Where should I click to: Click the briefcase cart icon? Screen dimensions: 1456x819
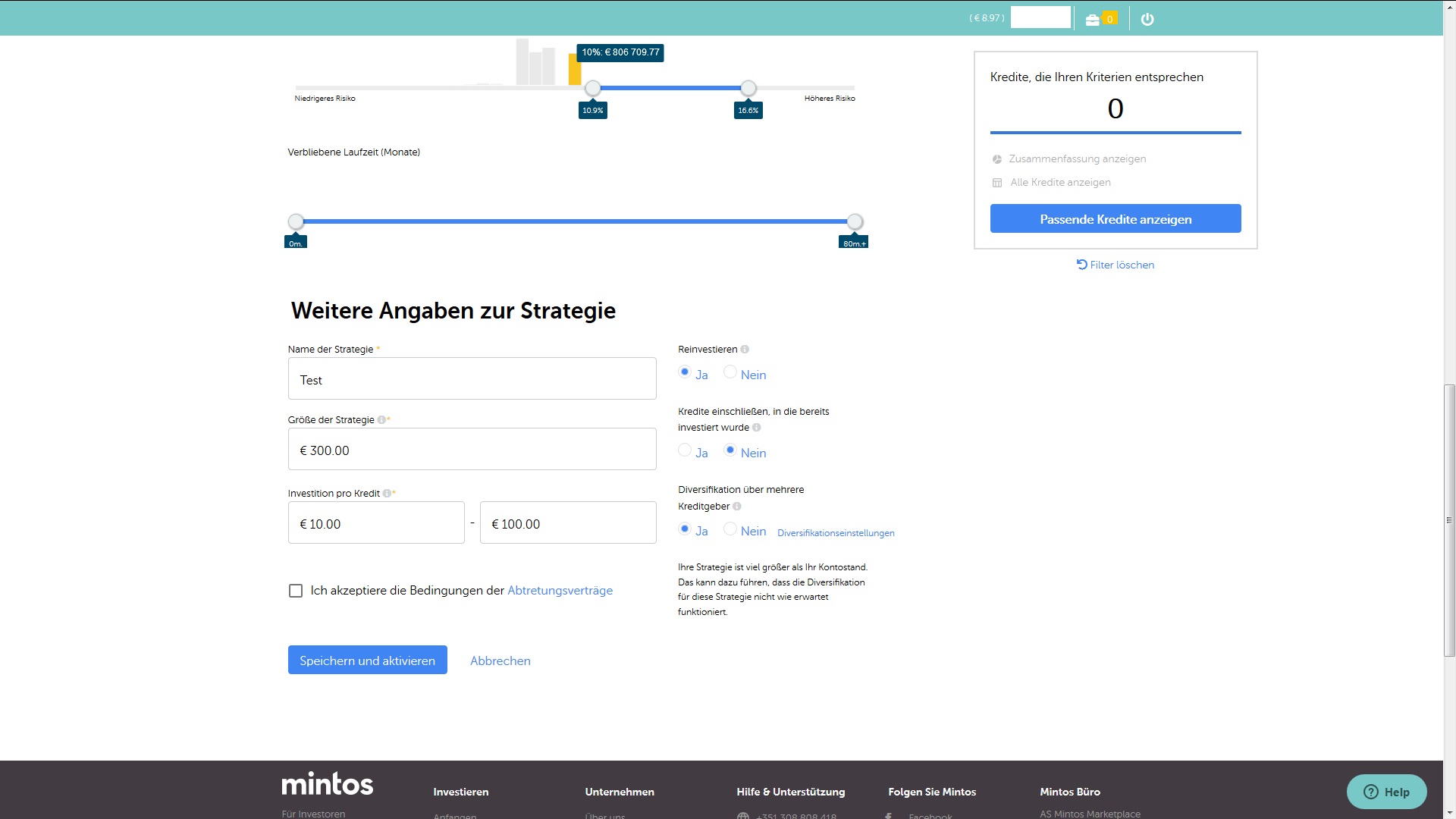(x=1093, y=20)
